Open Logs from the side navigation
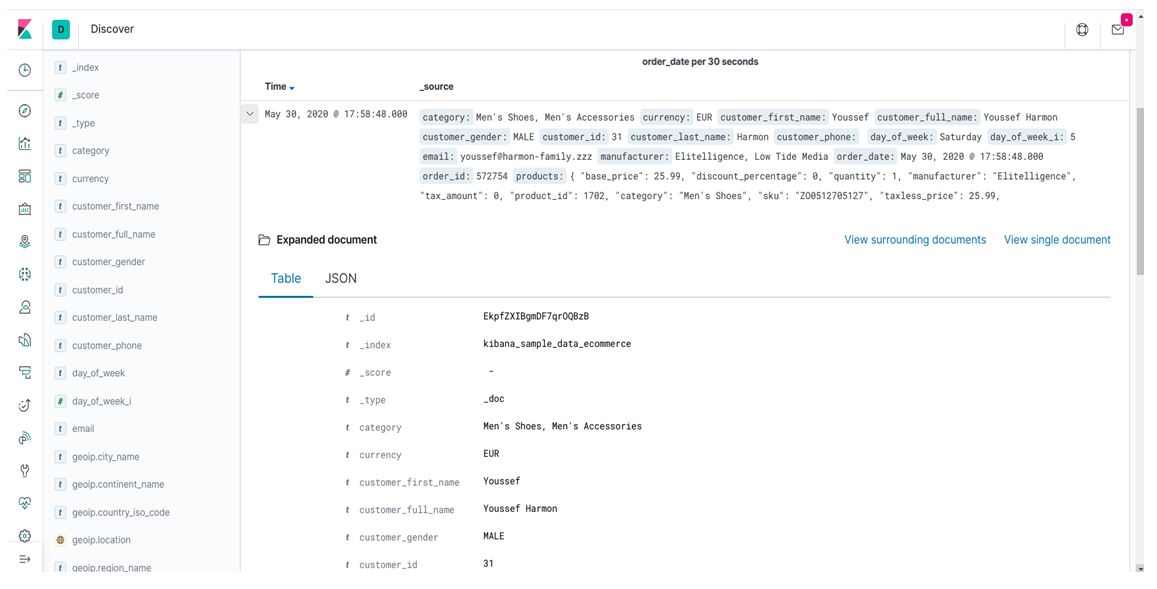The width and height of the screenshot is (1157, 589). point(24,340)
